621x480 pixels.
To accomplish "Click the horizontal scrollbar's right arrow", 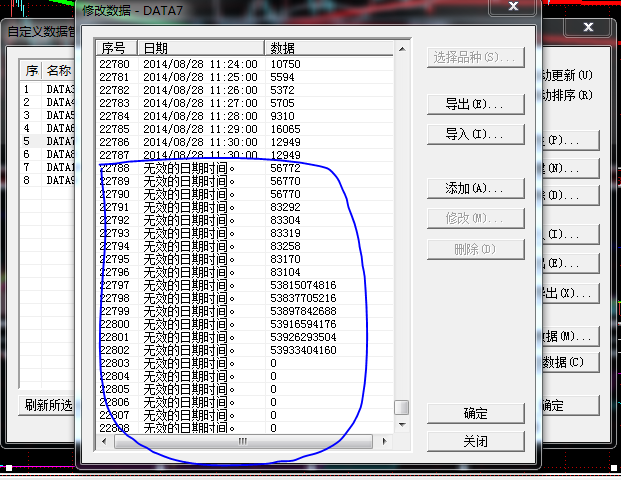I will click(385, 441).
